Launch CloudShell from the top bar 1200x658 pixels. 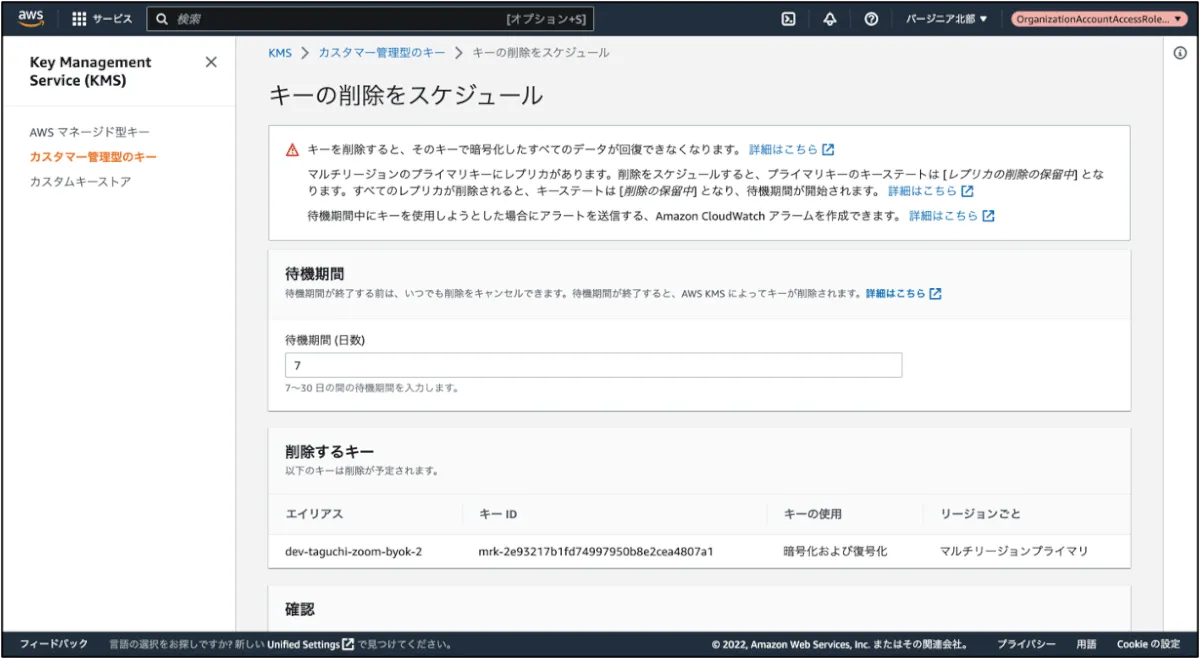(x=788, y=19)
